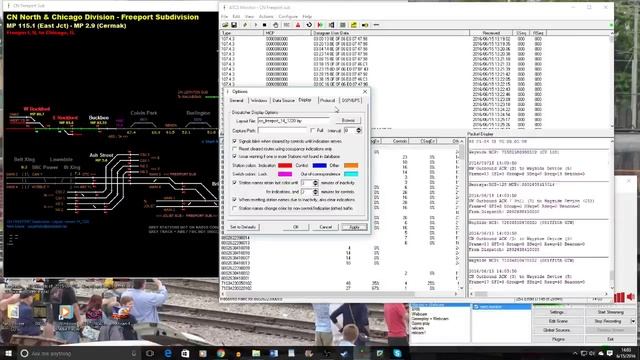The width and height of the screenshot is (640, 360).
Task: Click the circular refresh toolbar icon
Action: [x=309, y=25]
